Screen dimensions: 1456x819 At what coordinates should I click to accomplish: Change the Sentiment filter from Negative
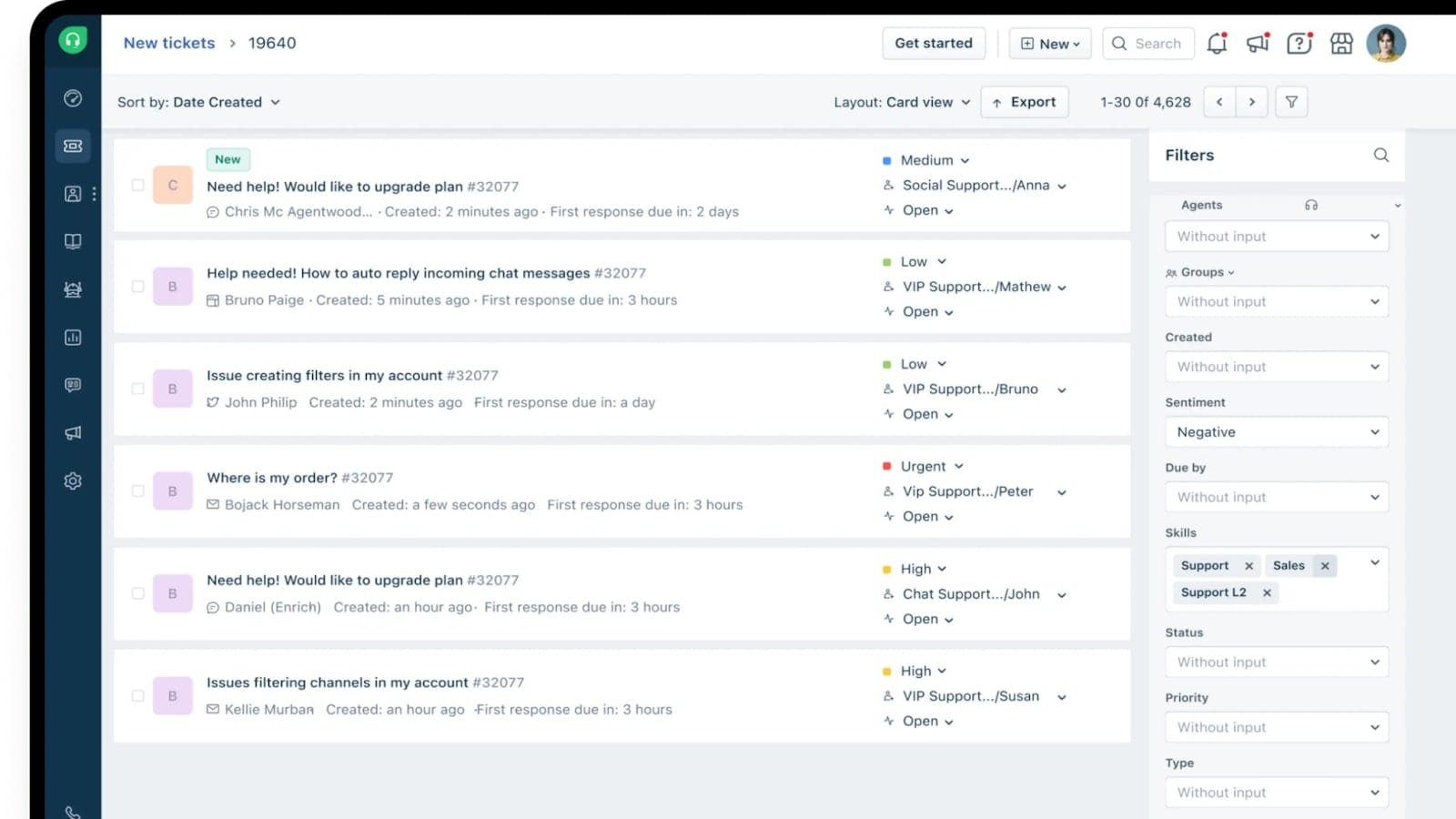coord(1276,431)
